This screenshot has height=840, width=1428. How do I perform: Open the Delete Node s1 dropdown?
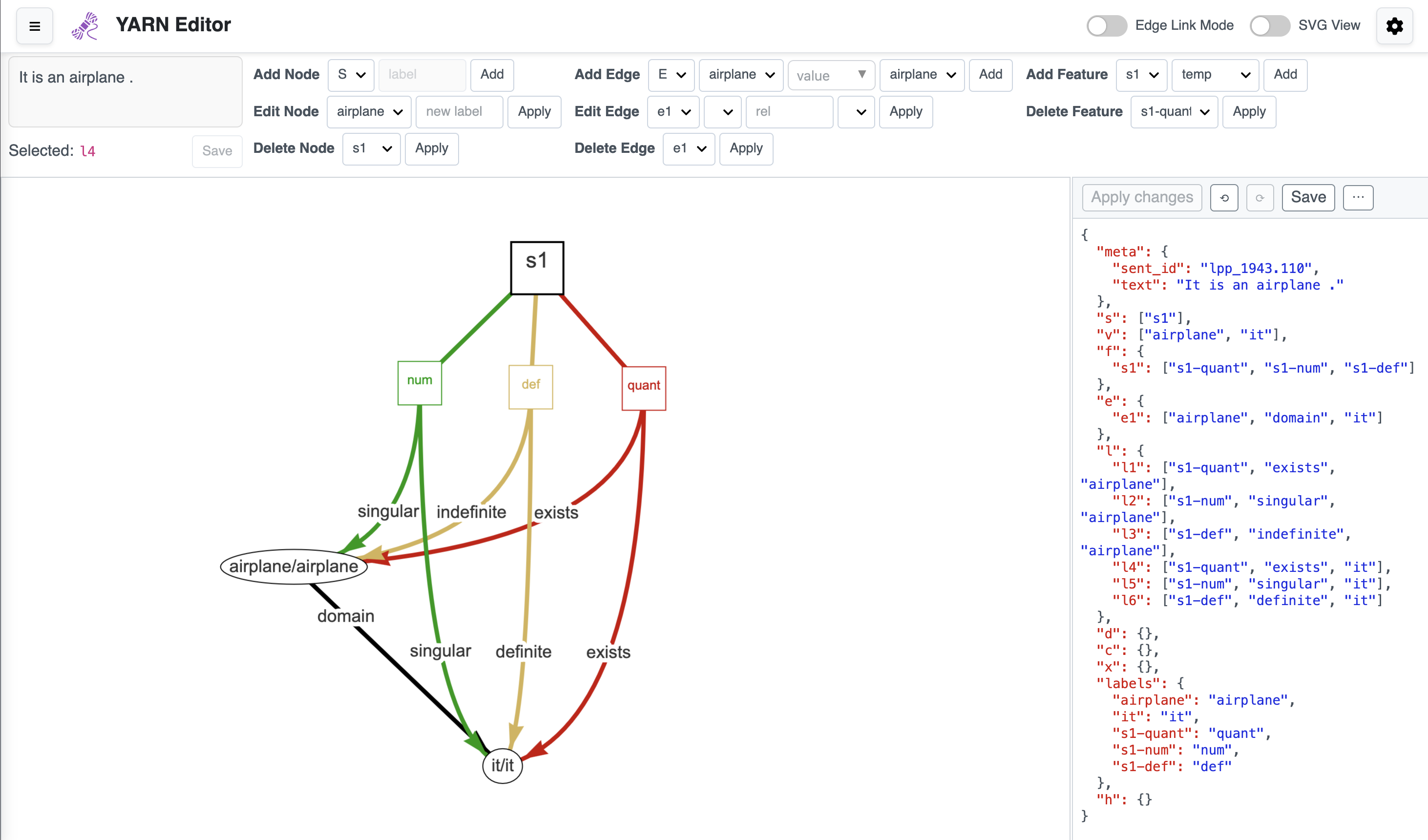click(371, 148)
